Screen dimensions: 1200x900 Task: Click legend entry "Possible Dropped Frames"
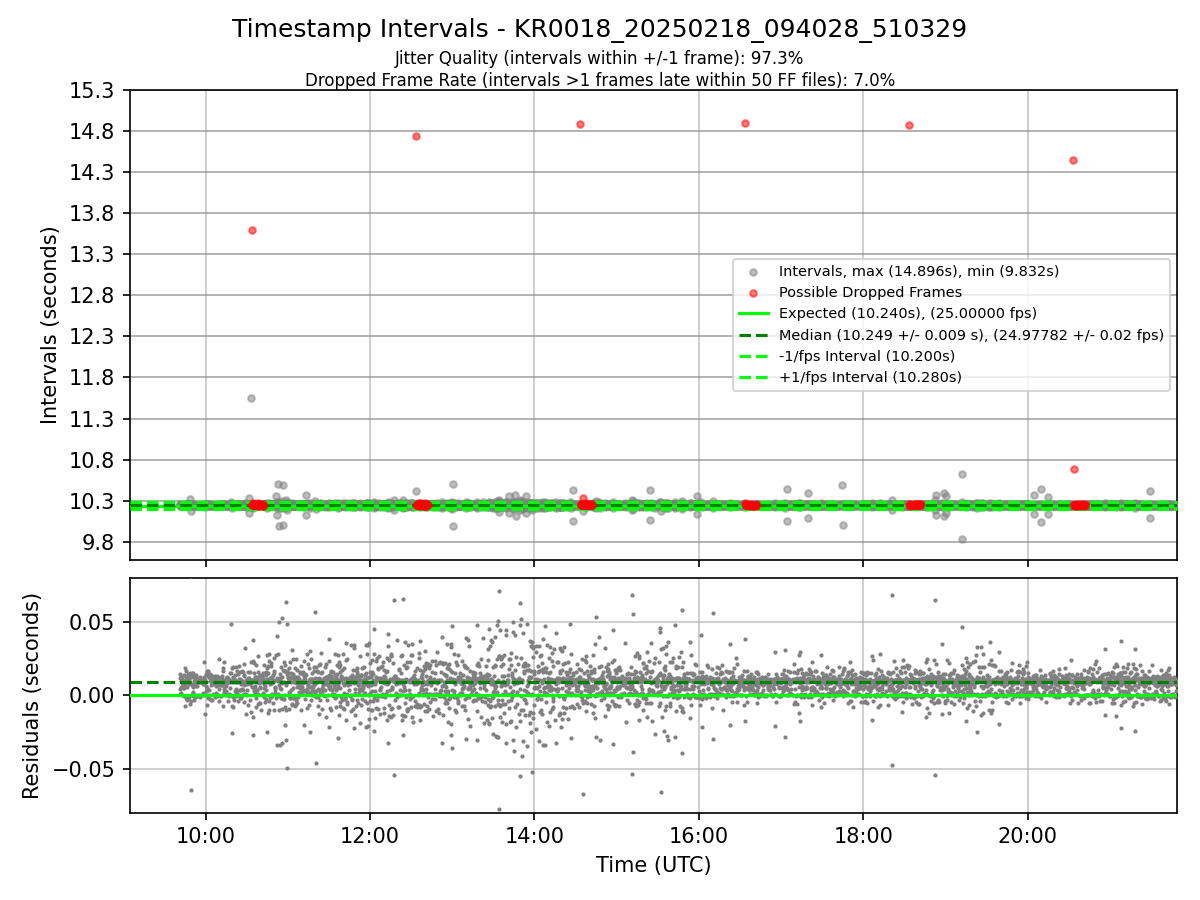pos(870,292)
